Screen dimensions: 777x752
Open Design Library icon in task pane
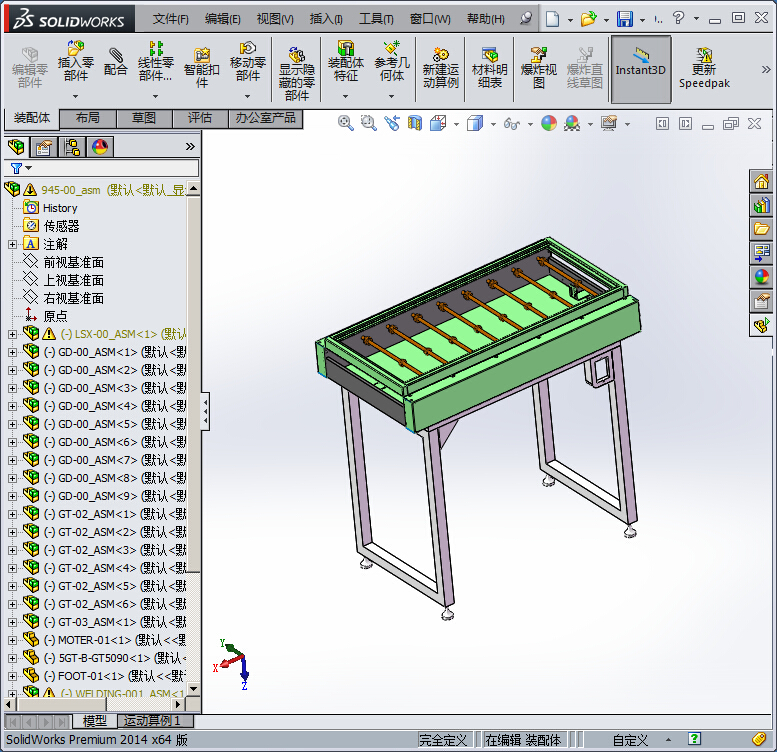click(x=761, y=205)
